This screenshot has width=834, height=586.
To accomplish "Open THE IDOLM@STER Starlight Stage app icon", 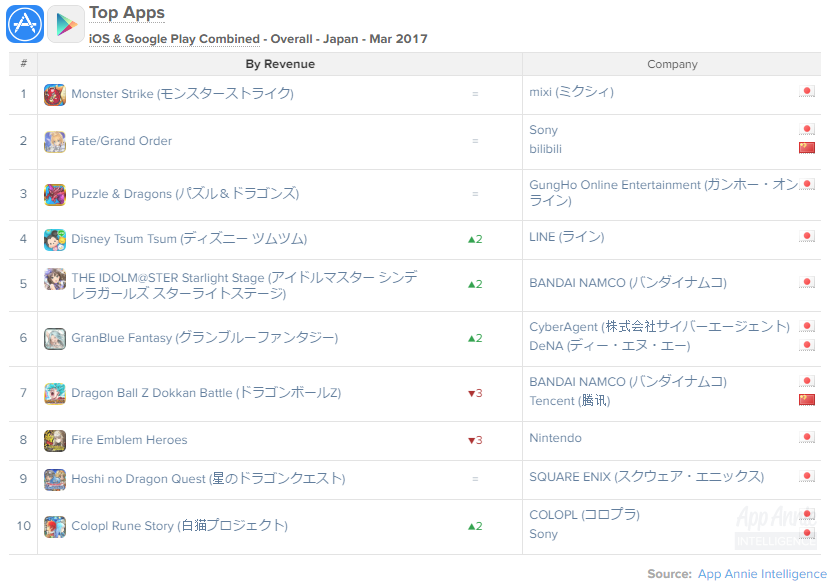I will point(55,279).
